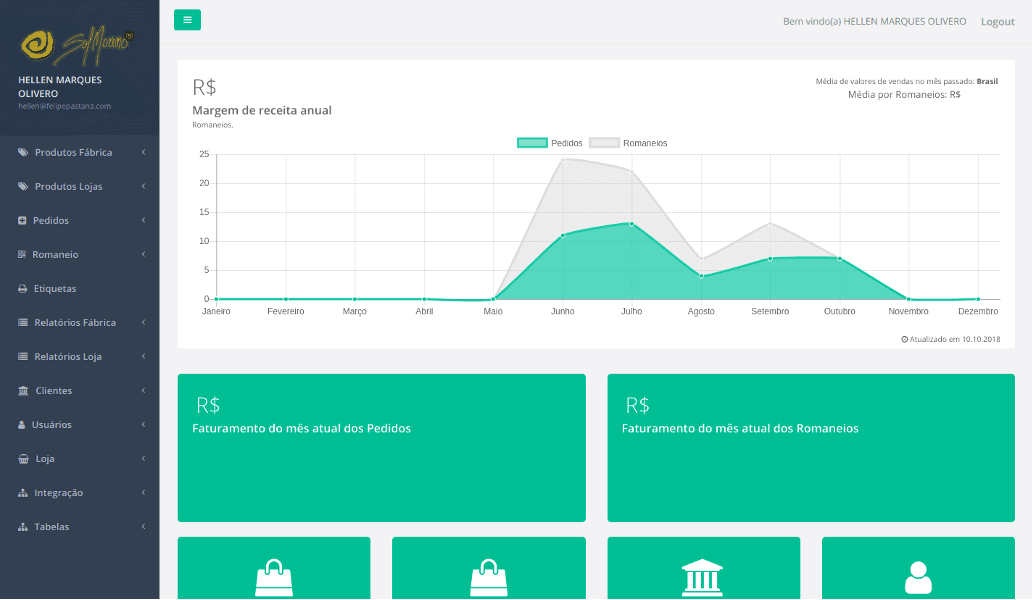Open the Faturamento do mês atual dos Pedidos card
The width and height of the screenshot is (1032, 600).
(x=381, y=447)
